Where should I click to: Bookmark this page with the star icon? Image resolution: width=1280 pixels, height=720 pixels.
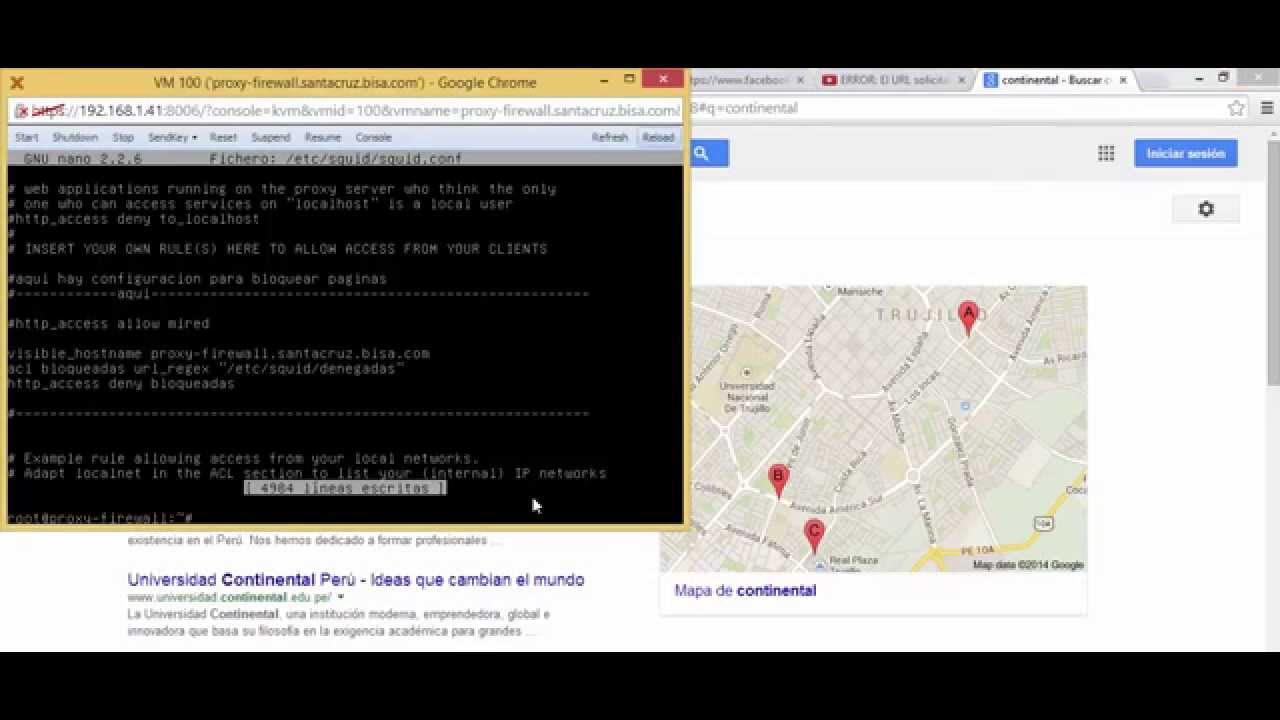1236,108
